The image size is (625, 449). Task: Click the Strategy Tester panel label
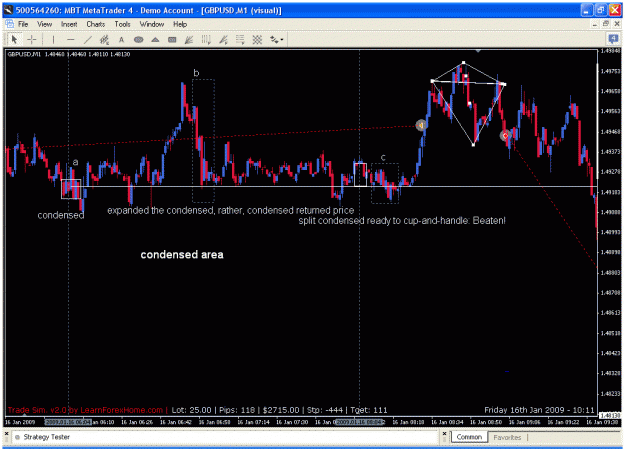[x=46, y=437]
